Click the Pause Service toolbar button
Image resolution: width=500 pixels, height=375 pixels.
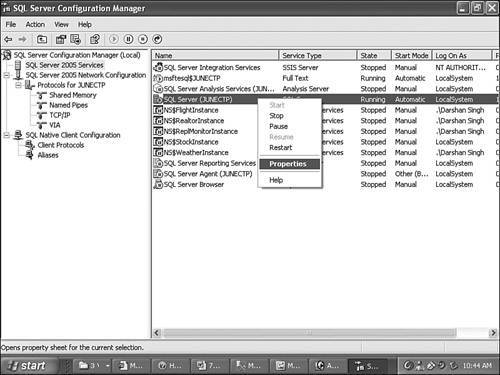coord(128,39)
